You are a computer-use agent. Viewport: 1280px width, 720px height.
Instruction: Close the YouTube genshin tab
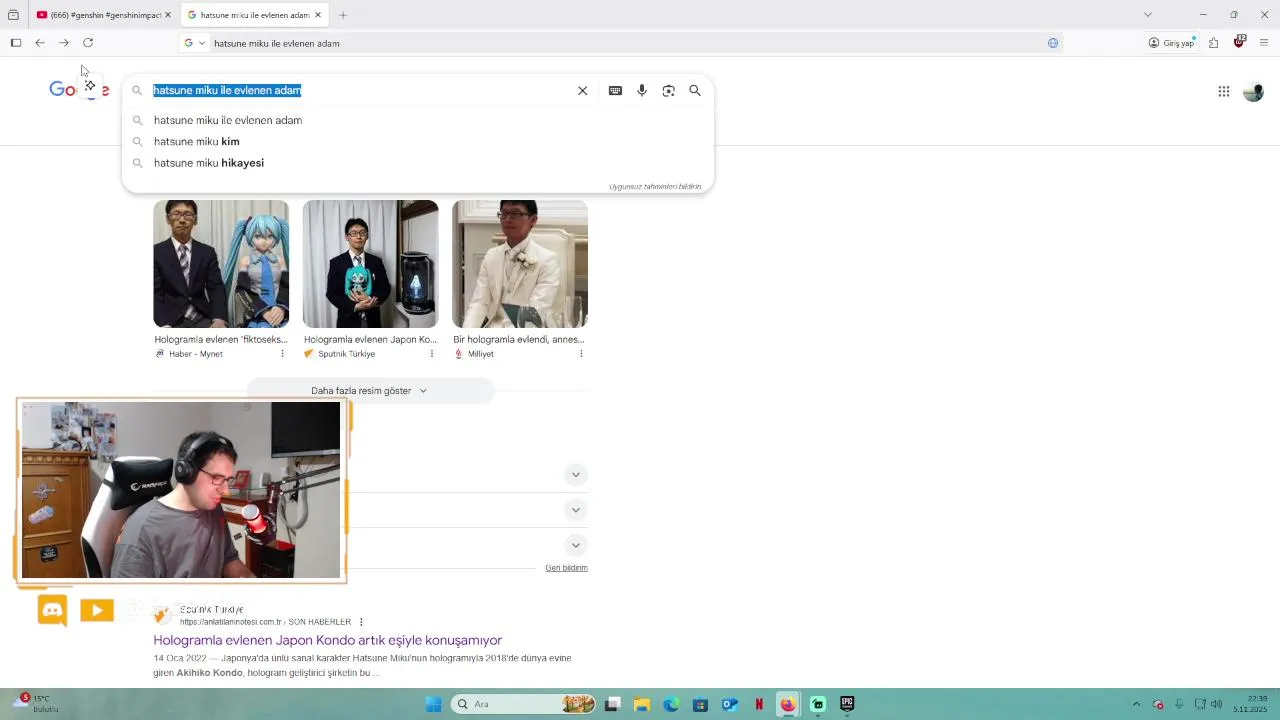click(x=168, y=15)
